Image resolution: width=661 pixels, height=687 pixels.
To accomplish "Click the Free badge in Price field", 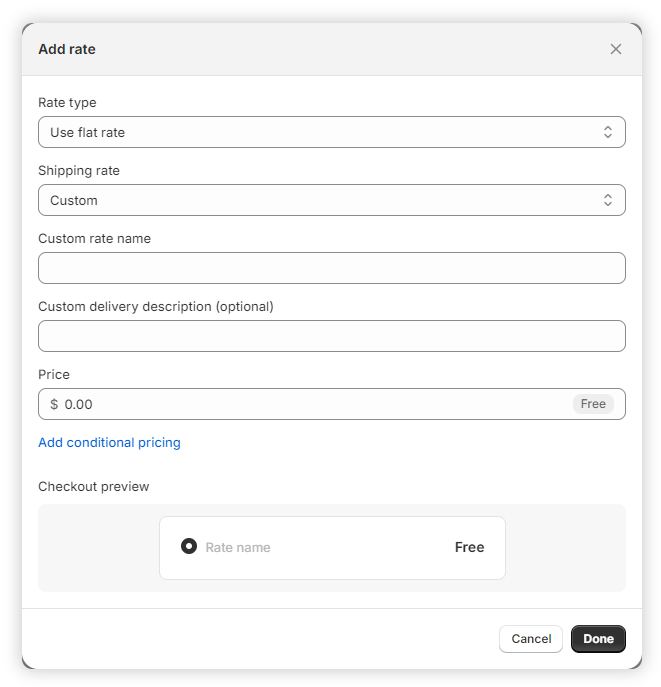I will pos(593,404).
